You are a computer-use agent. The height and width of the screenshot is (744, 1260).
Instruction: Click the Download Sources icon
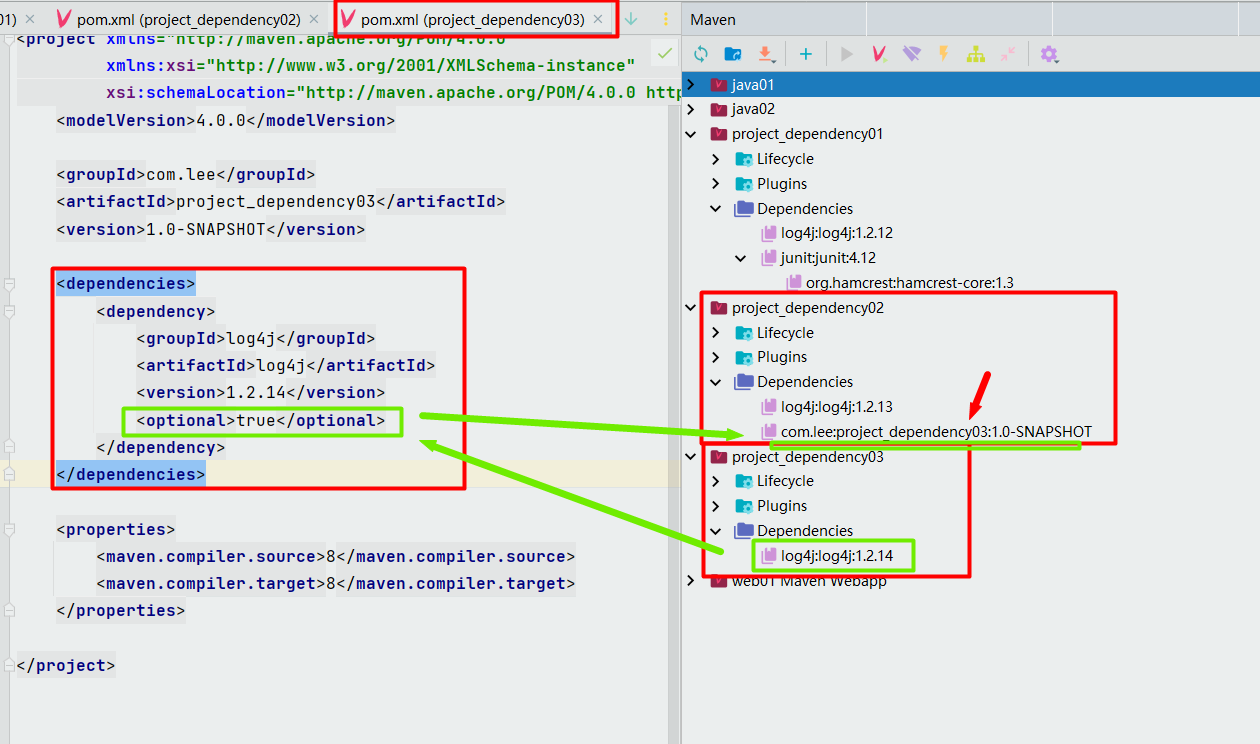[765, 54]
